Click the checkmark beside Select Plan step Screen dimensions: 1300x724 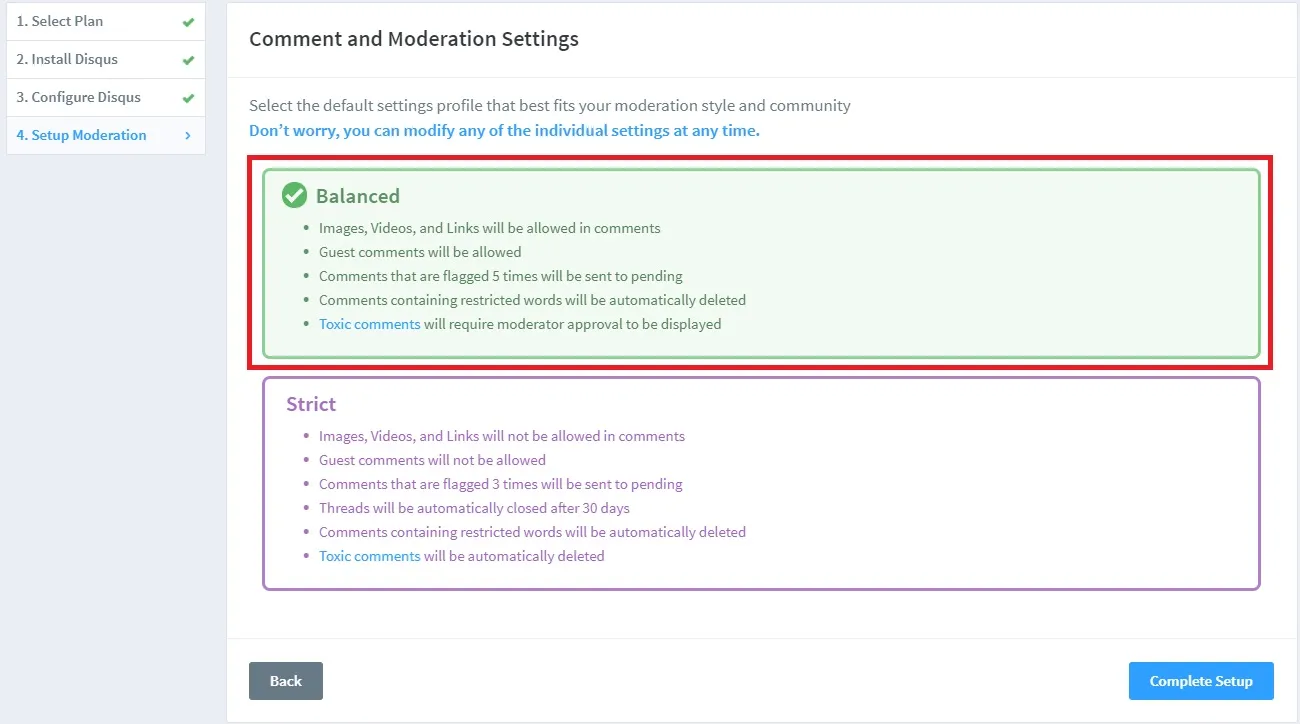pos(186,20)
